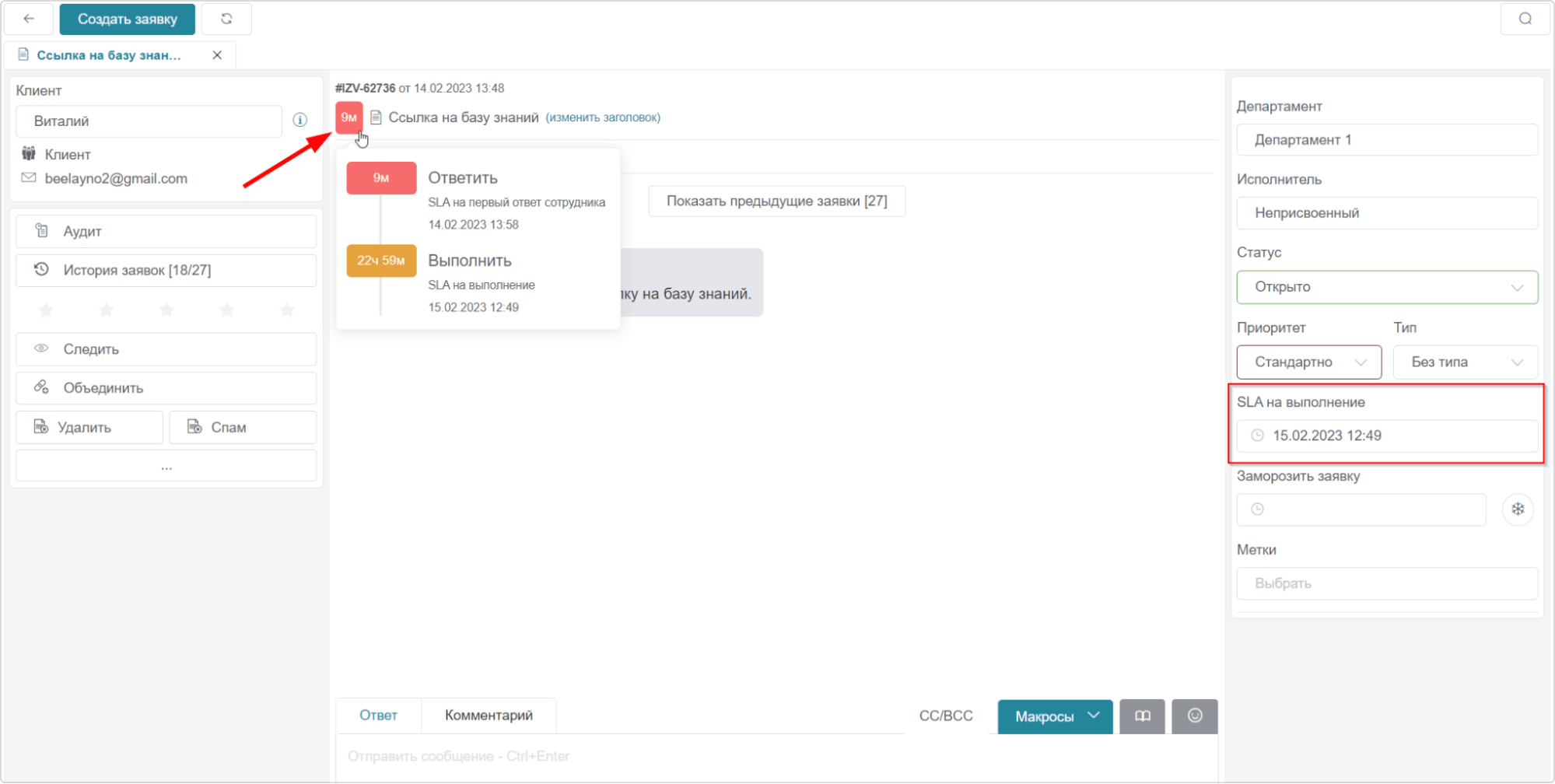Click the refresh icon button

point(226,19)
